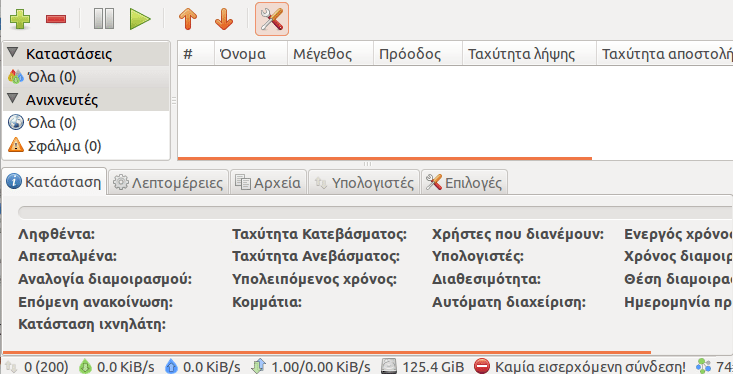Open Preferences via the wrench screwdriver icon
The width and height of the screenshot is (733, 374).
272,19
